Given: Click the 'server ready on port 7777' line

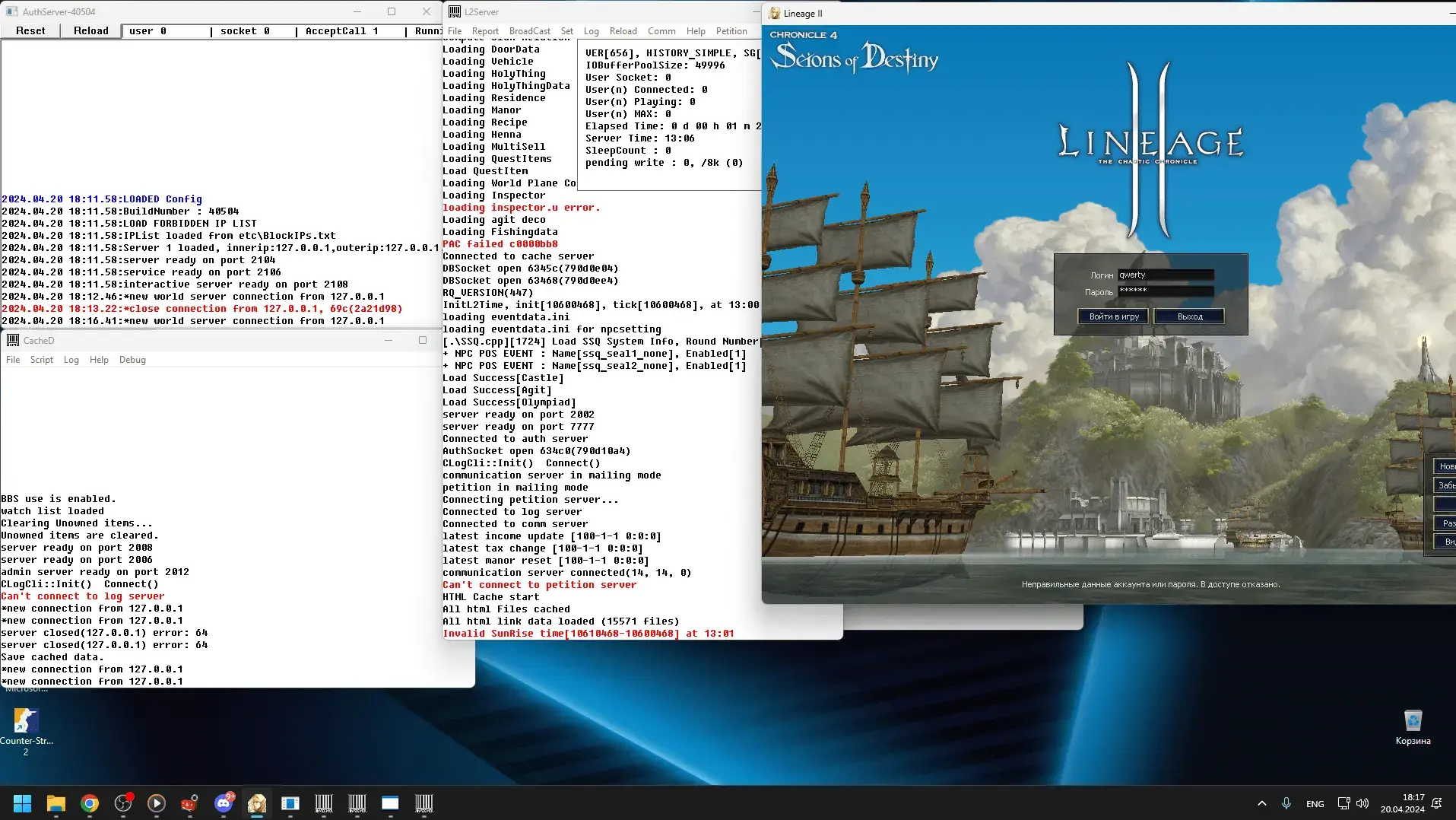Looking at the screenshot, I should [519, 427].
